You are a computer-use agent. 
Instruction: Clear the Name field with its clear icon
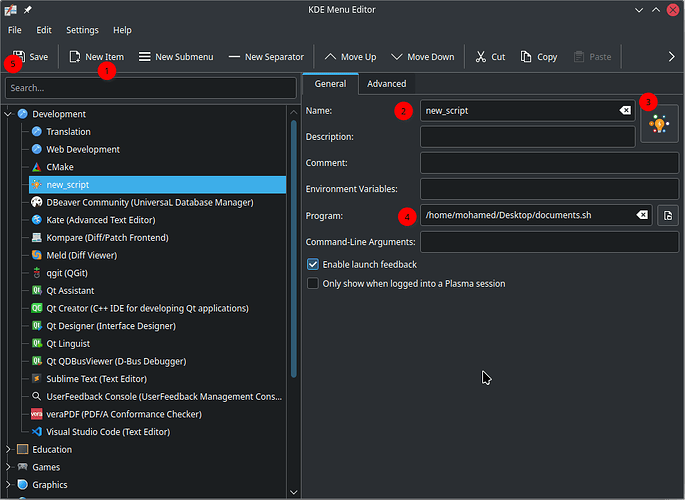click(625, 110)
